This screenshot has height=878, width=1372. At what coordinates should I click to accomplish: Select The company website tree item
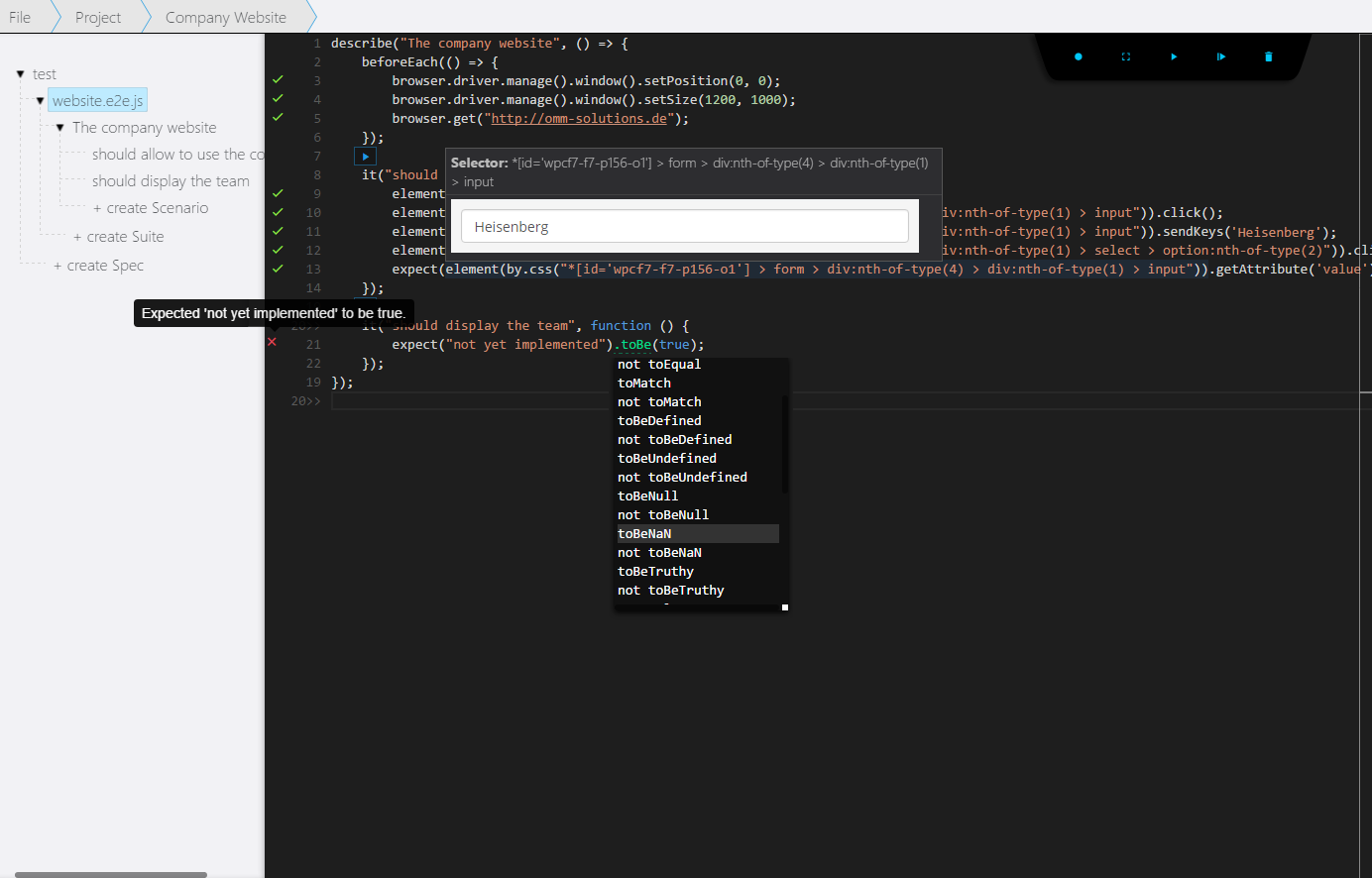145,128
